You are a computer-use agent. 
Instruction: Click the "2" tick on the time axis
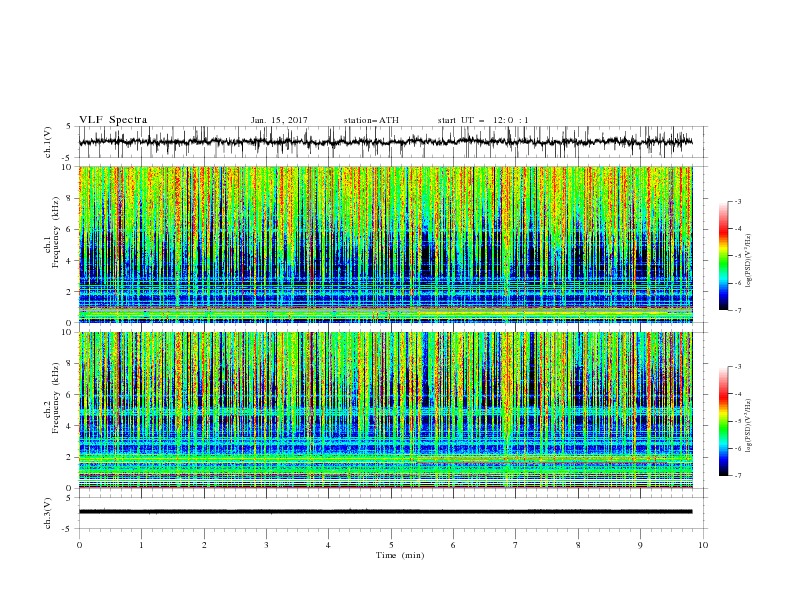pos(205,545)
